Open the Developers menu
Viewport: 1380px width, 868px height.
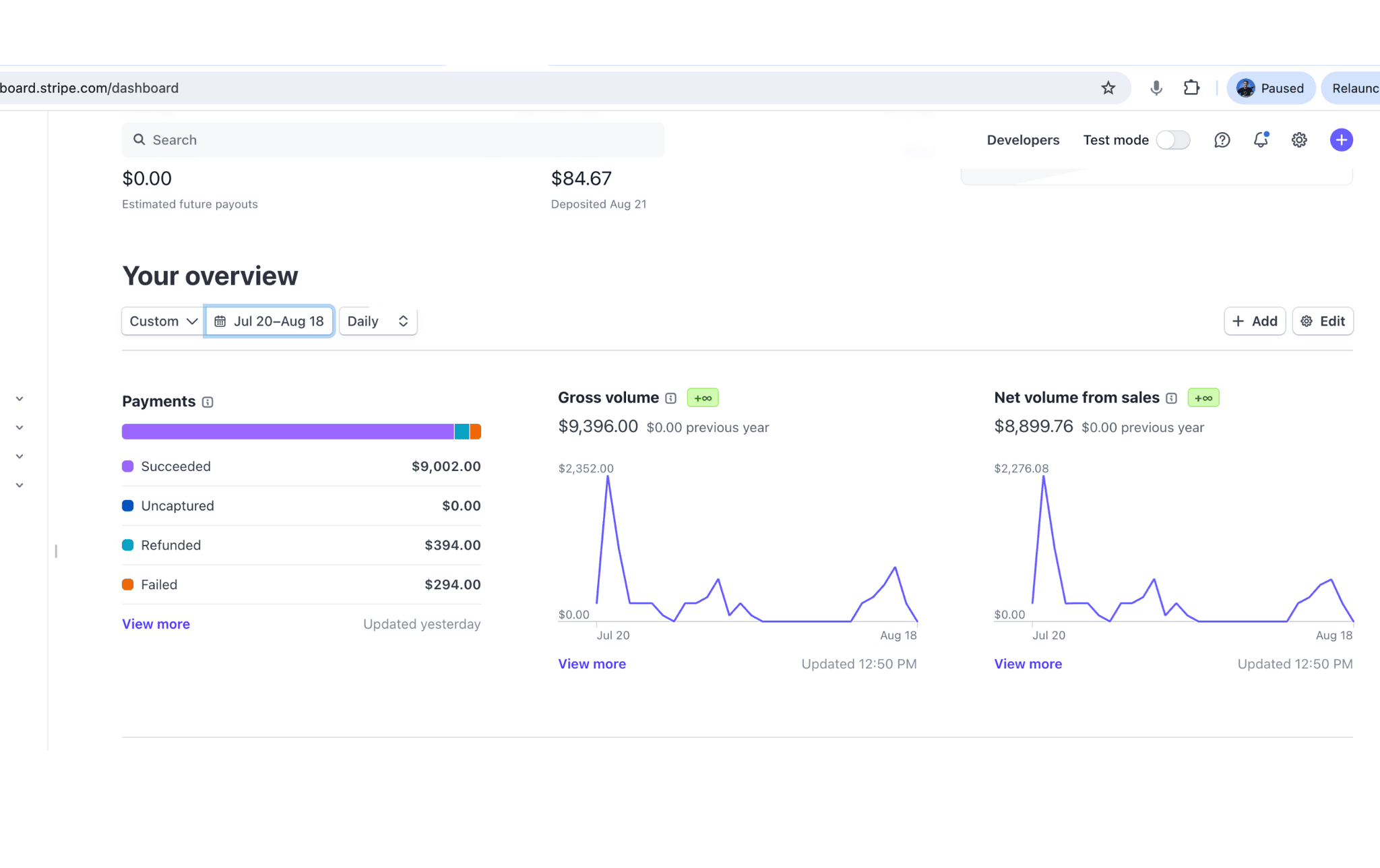point(1022,140)
